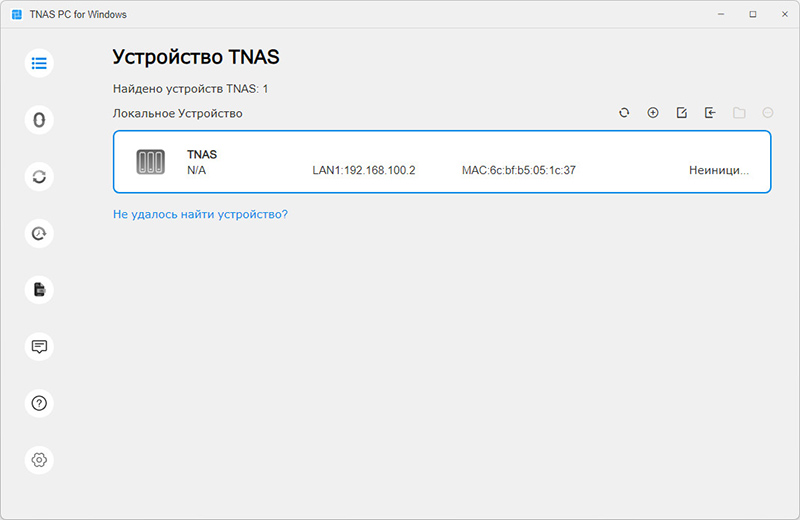Open the document file sidebar icon
This screenshot has height=520, width=800.
(39, 290)
